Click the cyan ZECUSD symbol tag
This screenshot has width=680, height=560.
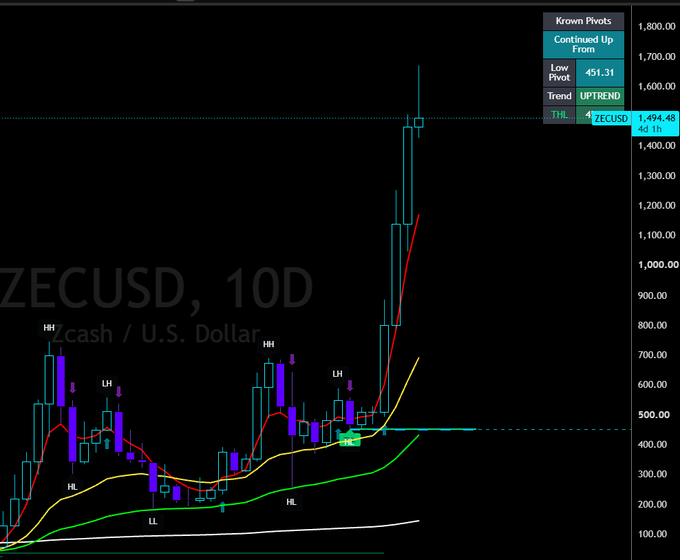point(611,118)
